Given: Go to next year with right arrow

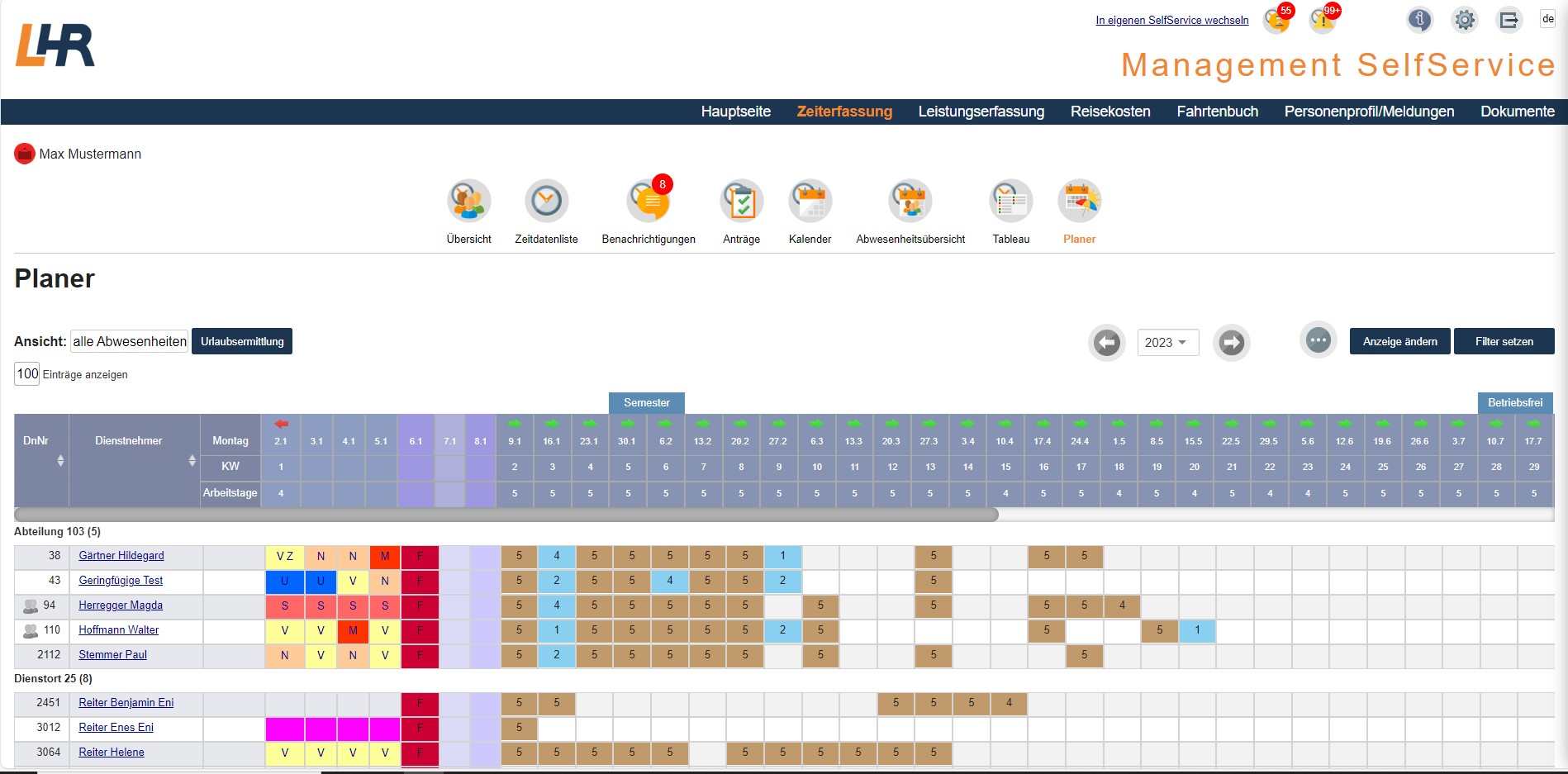Looking at the screenshot, I should pos(1231,342).
